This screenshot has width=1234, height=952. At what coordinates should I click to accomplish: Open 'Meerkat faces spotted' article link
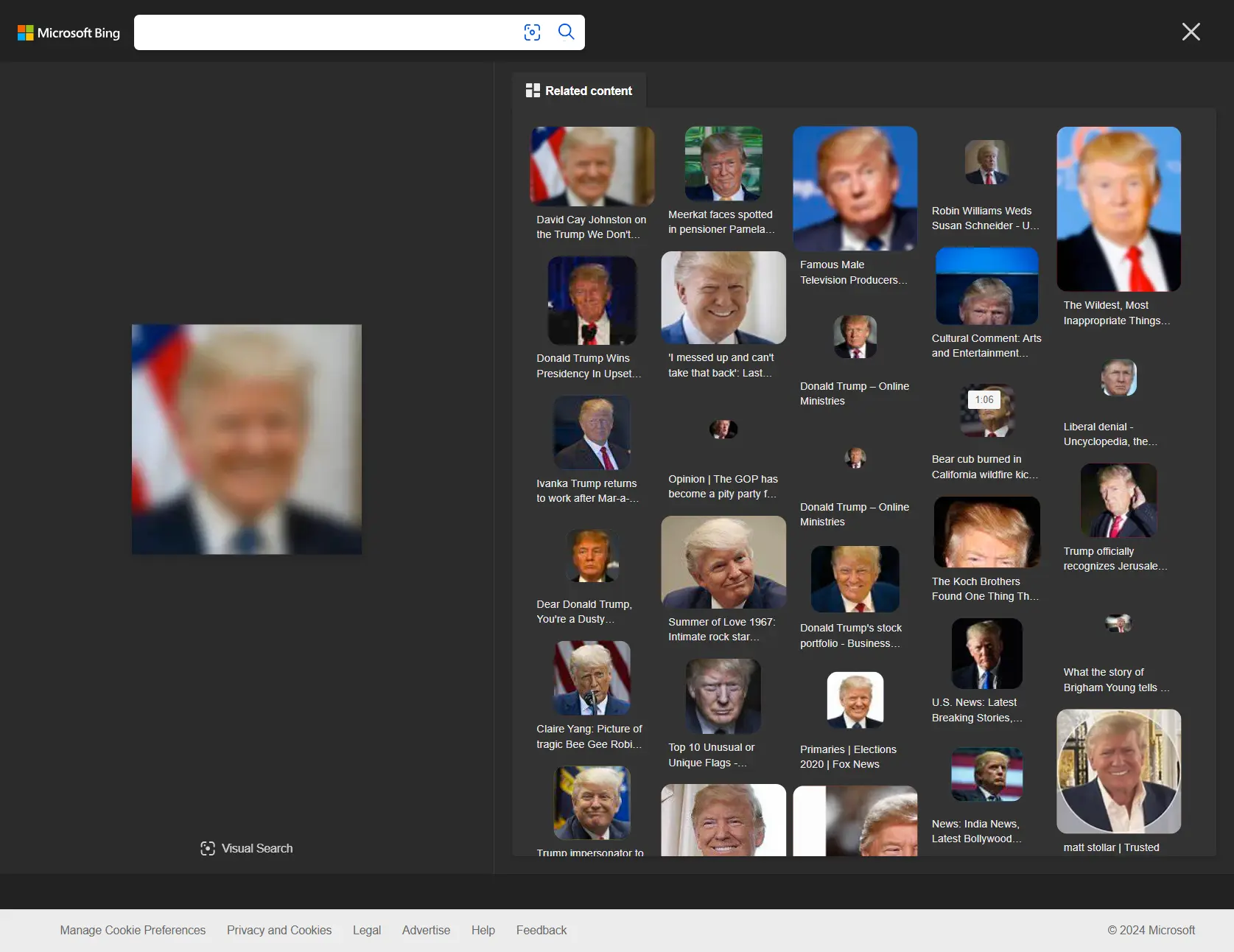pos(721,222)
